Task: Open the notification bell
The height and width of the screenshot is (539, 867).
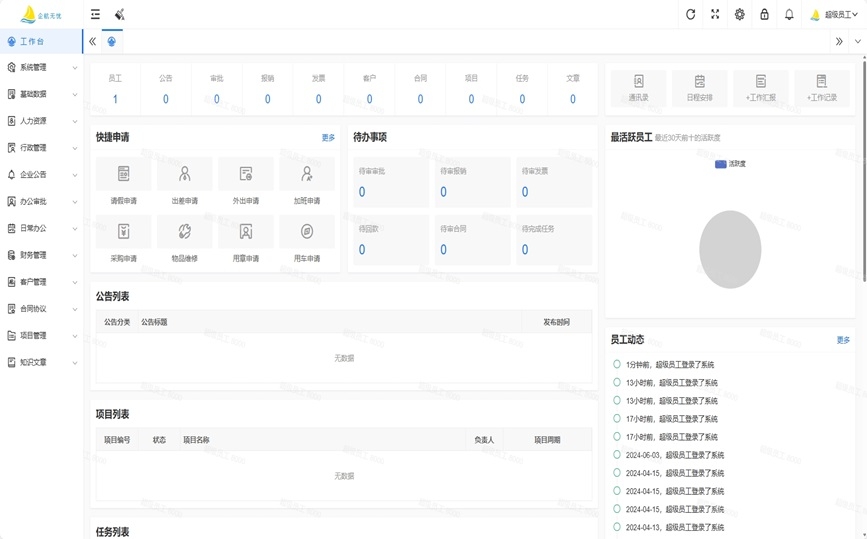Action: (x=789, y=15)
